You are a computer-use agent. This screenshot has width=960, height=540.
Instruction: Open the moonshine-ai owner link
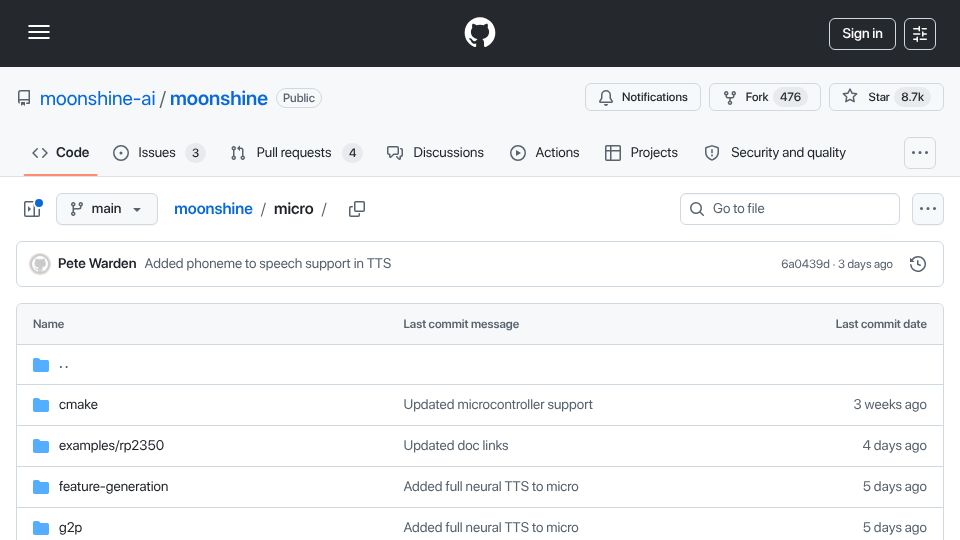click(97, 99)
